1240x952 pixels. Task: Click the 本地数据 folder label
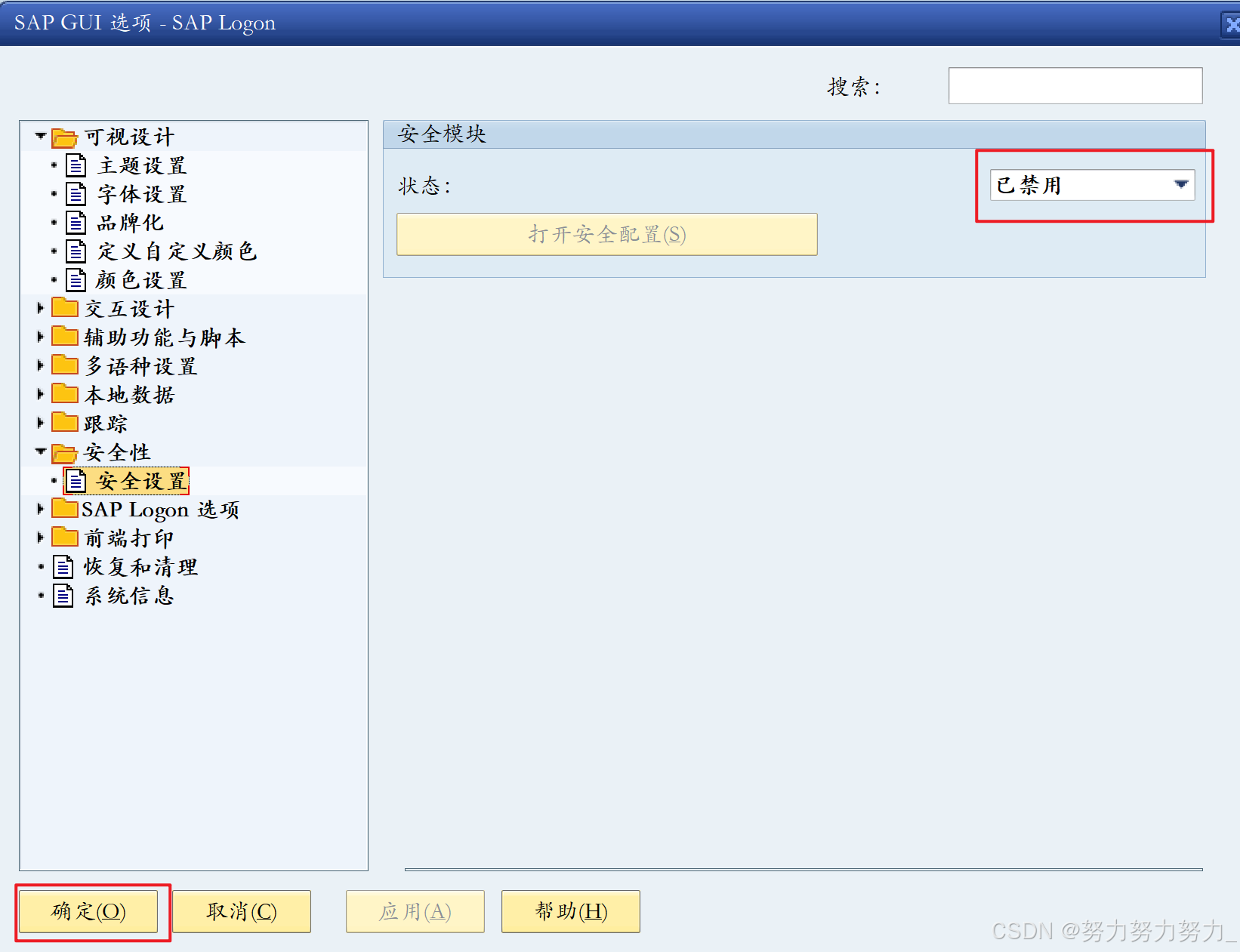pyautogui.click(x=129, y=395)
